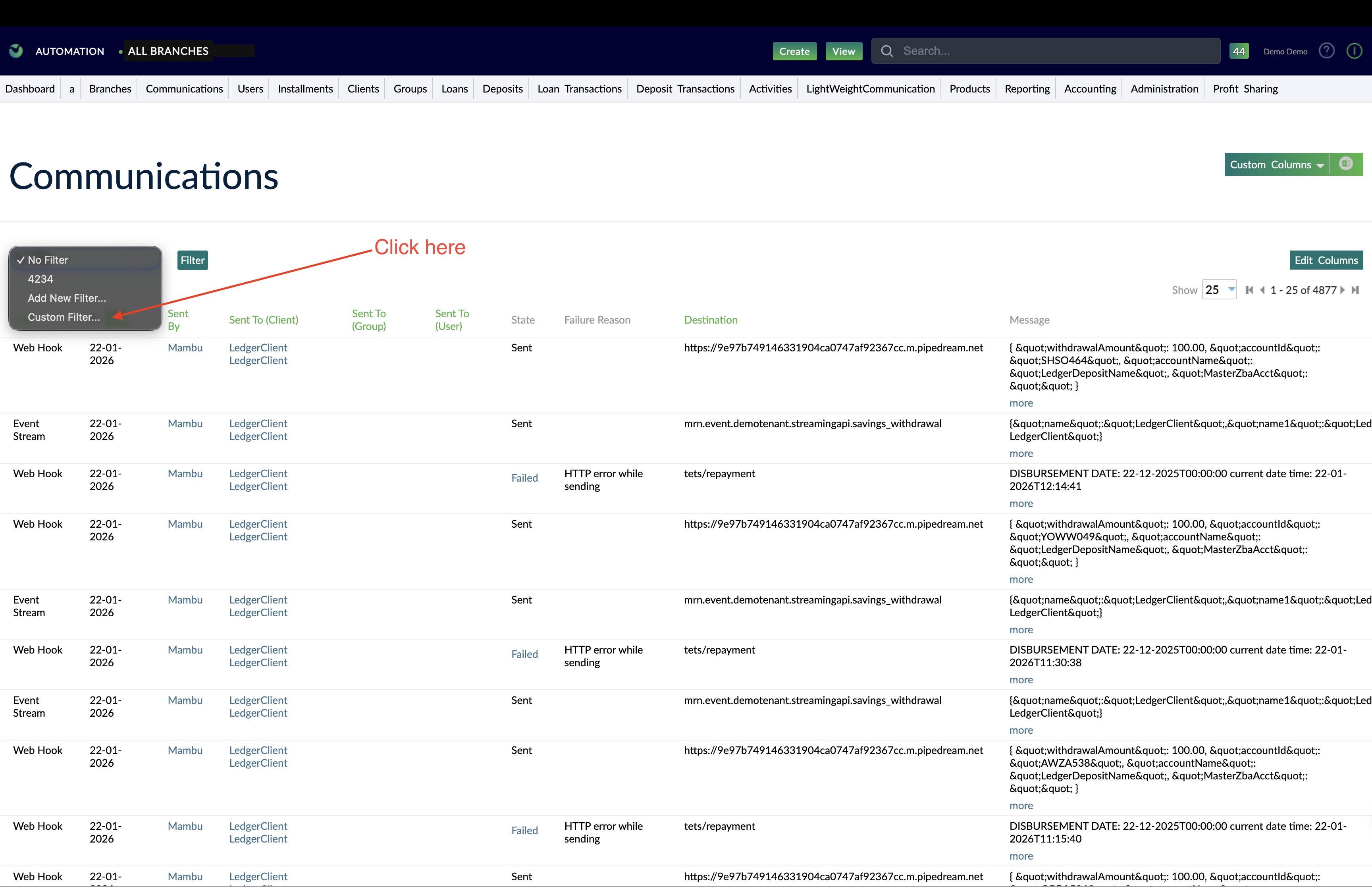This screenshot has height=887, width=1372.
Task: Select the 4234 saved filter
Action: point(40,279)
